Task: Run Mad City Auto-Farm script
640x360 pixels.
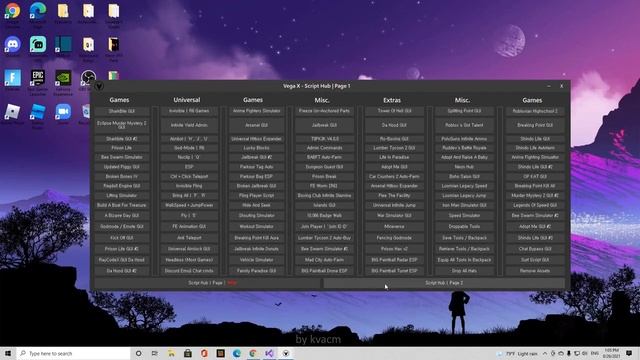Action: point(324,260)
